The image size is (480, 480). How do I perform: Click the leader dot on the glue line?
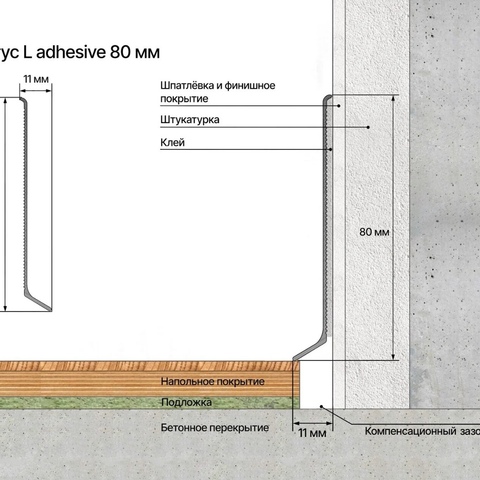331,149
